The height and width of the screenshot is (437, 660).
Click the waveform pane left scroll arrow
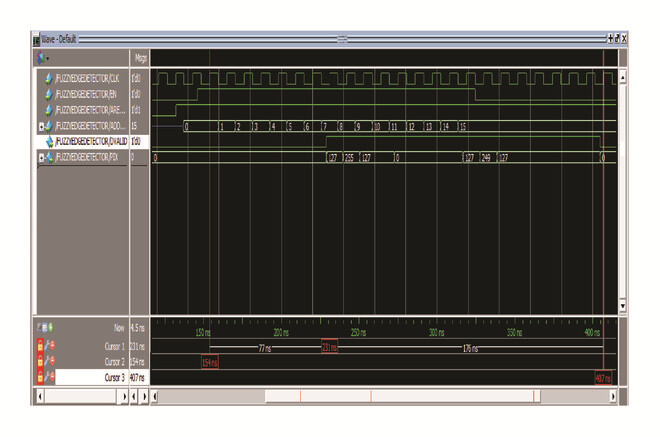155,397
